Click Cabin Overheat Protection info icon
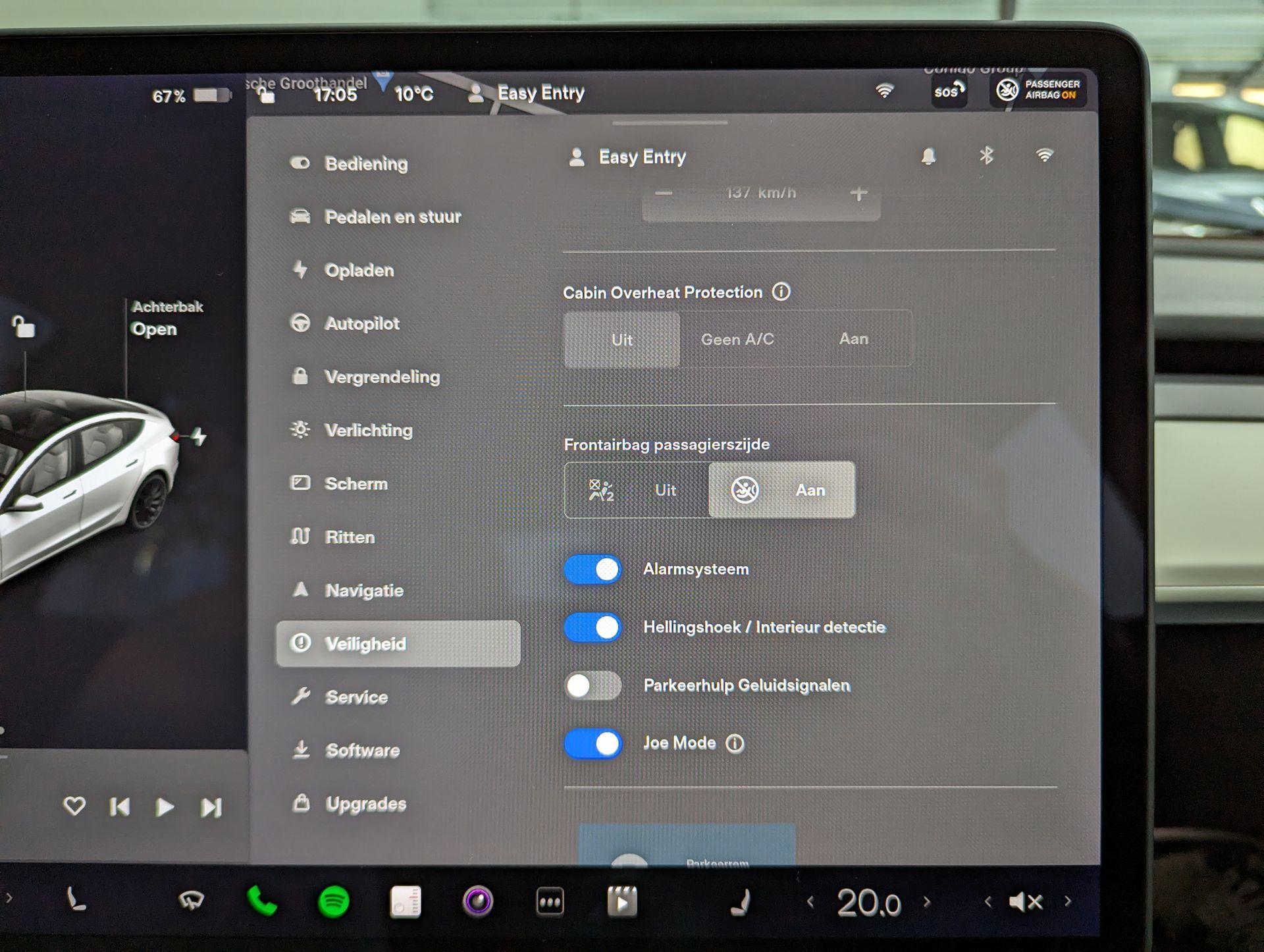This screenshot has width=1264, height=952. [781, 292]
